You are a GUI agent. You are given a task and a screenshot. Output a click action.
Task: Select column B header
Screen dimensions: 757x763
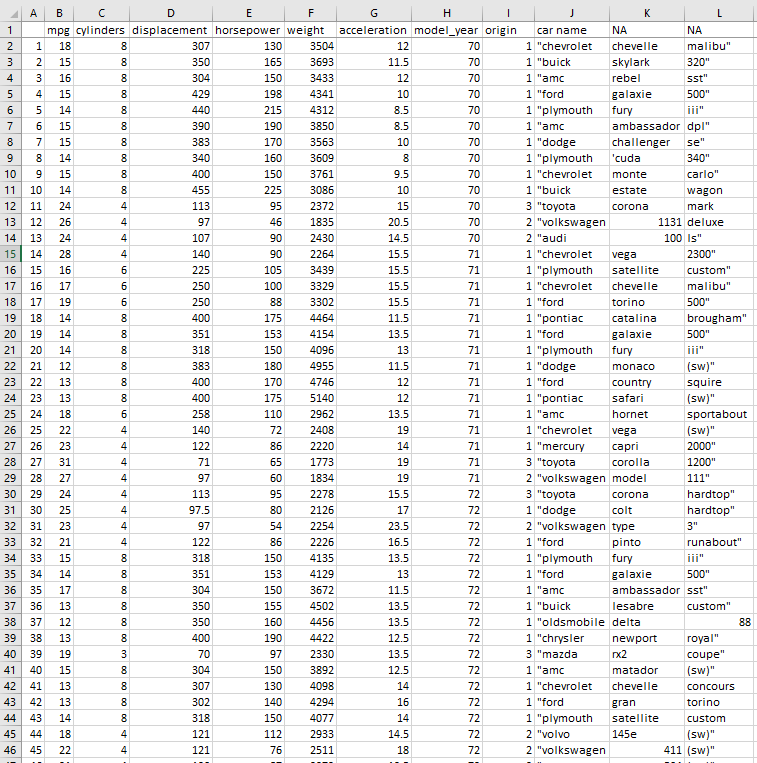(x=59, y=13)
